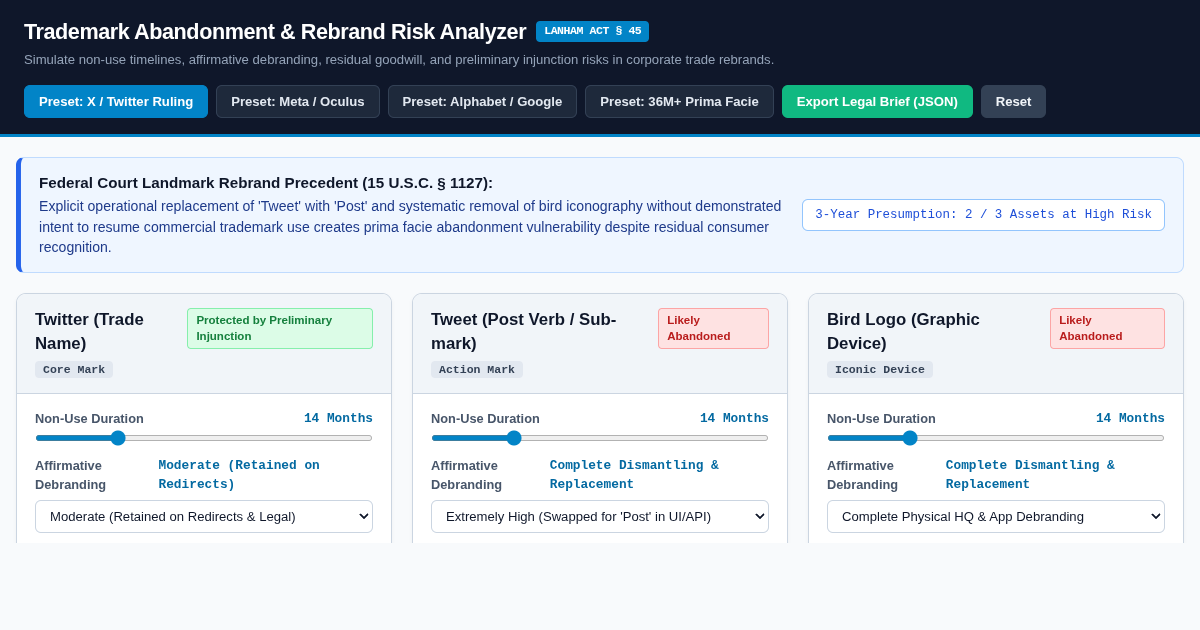Click the 'Iconic Device' tag
Image resolution: width=1200 pixels, height=630 pixels.
click(880, 369)
